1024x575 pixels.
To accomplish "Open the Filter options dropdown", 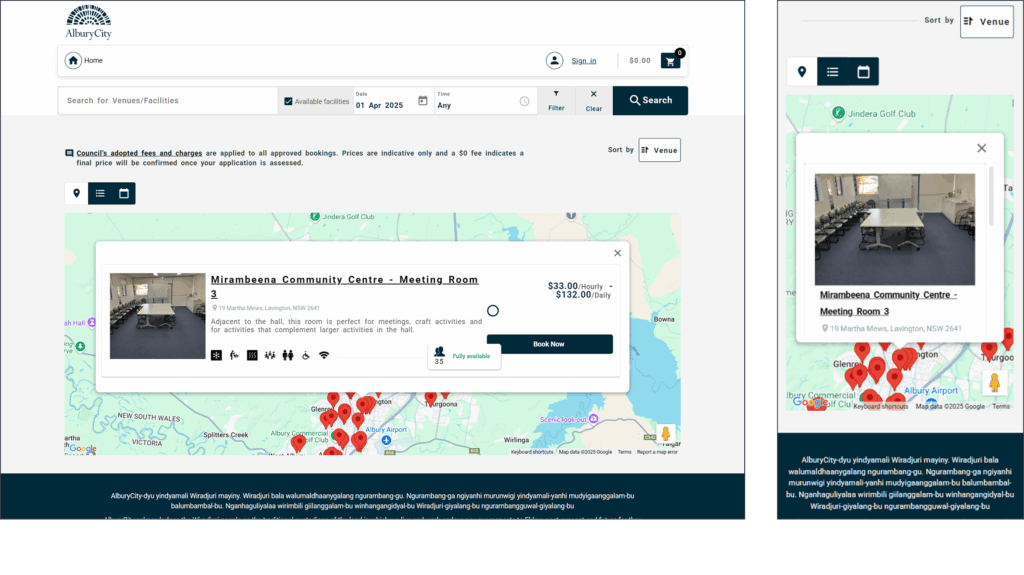I will [556, 100].
